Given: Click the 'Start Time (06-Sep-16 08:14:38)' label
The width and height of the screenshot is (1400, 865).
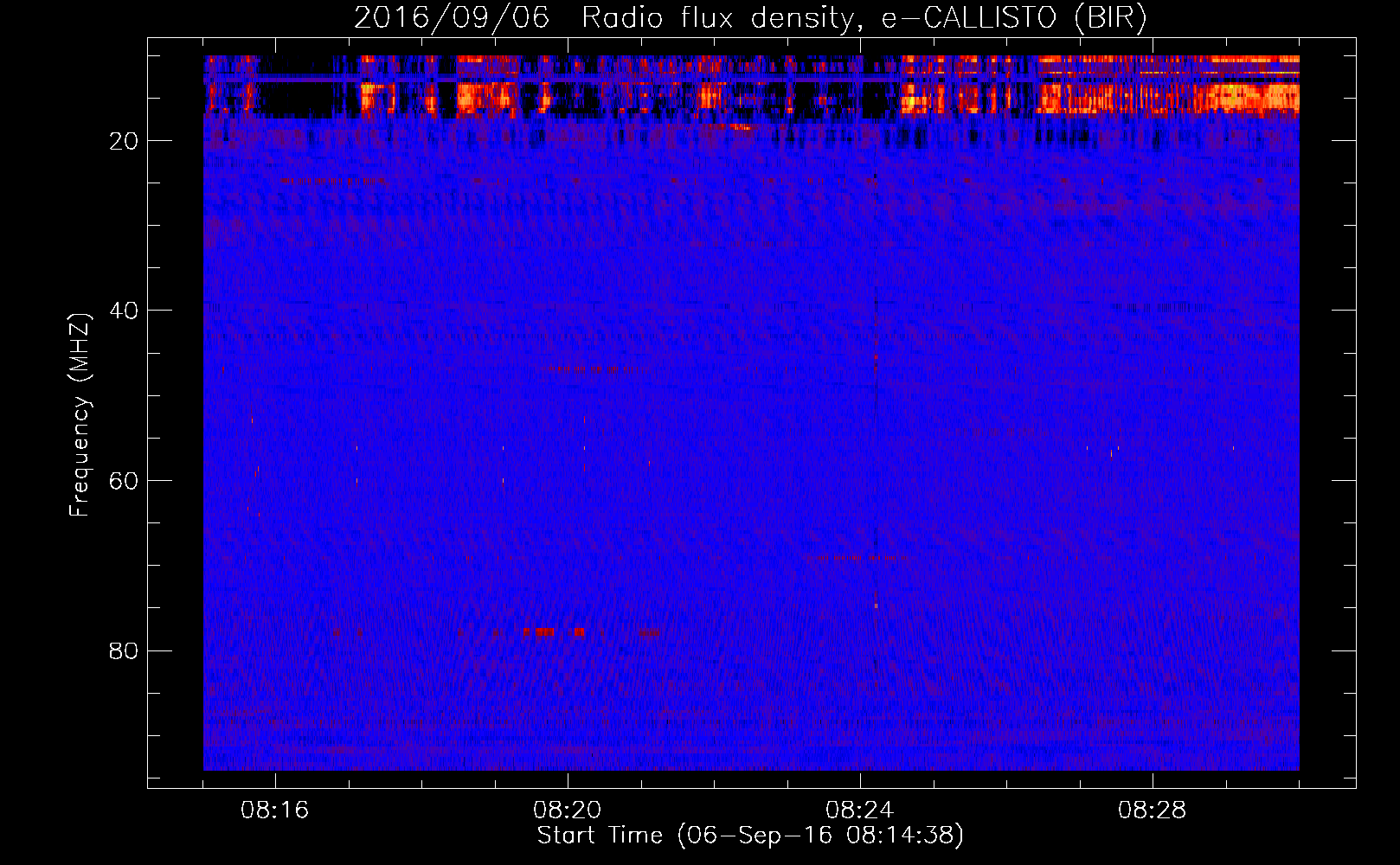Looking at the screenshot, I should tap(750, 836).
